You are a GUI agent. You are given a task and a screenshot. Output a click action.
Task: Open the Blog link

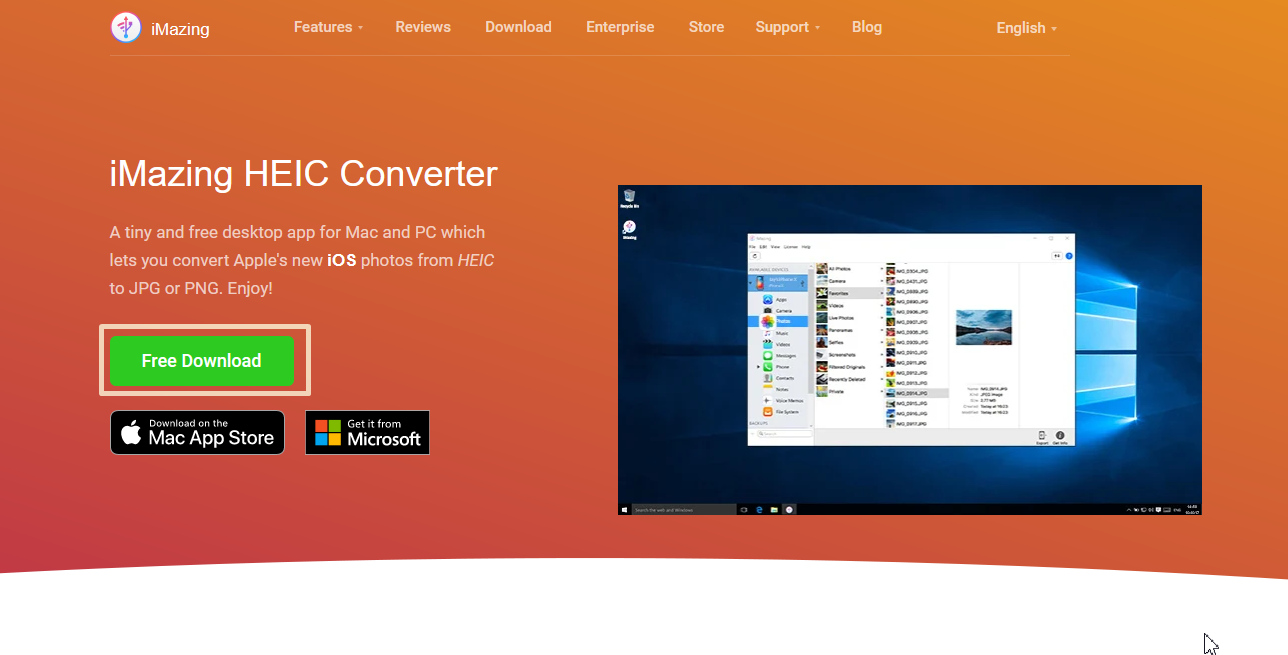coord(867,27)
